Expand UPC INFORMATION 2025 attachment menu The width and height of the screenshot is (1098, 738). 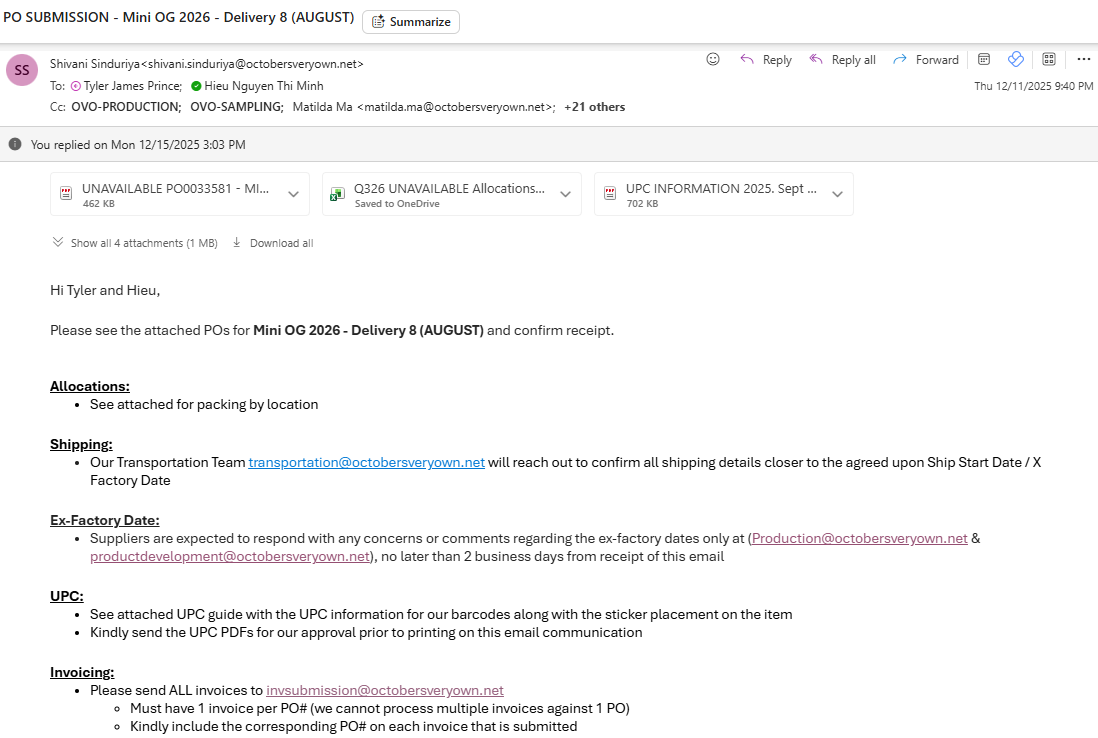pyautogui.click(x=837, y=194)
